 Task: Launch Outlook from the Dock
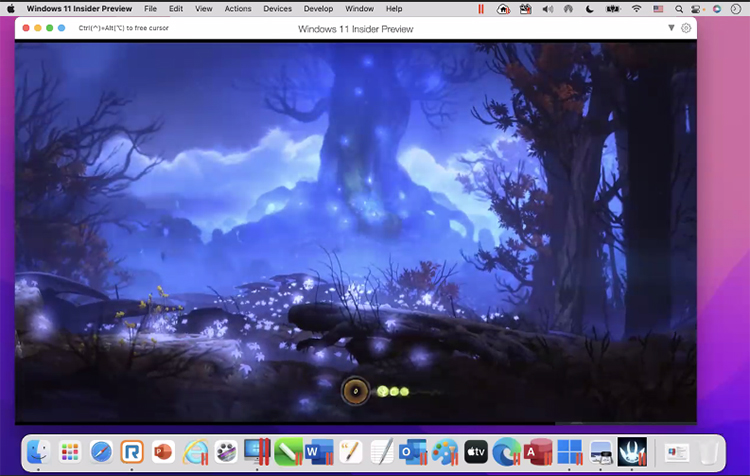[x=413, y=452]
